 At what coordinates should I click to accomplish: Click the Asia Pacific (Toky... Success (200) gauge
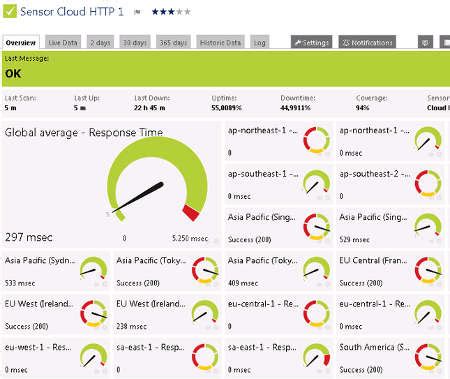205,270
